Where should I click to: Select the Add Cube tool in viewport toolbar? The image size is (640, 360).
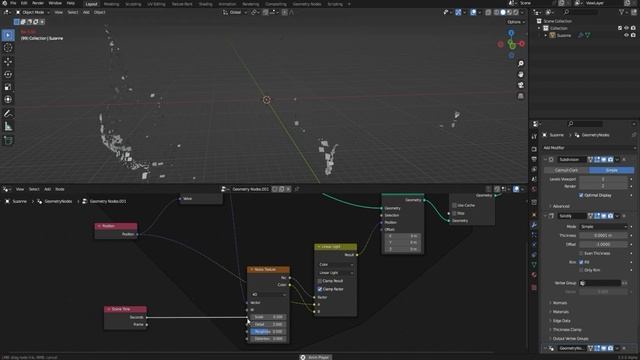8,140
